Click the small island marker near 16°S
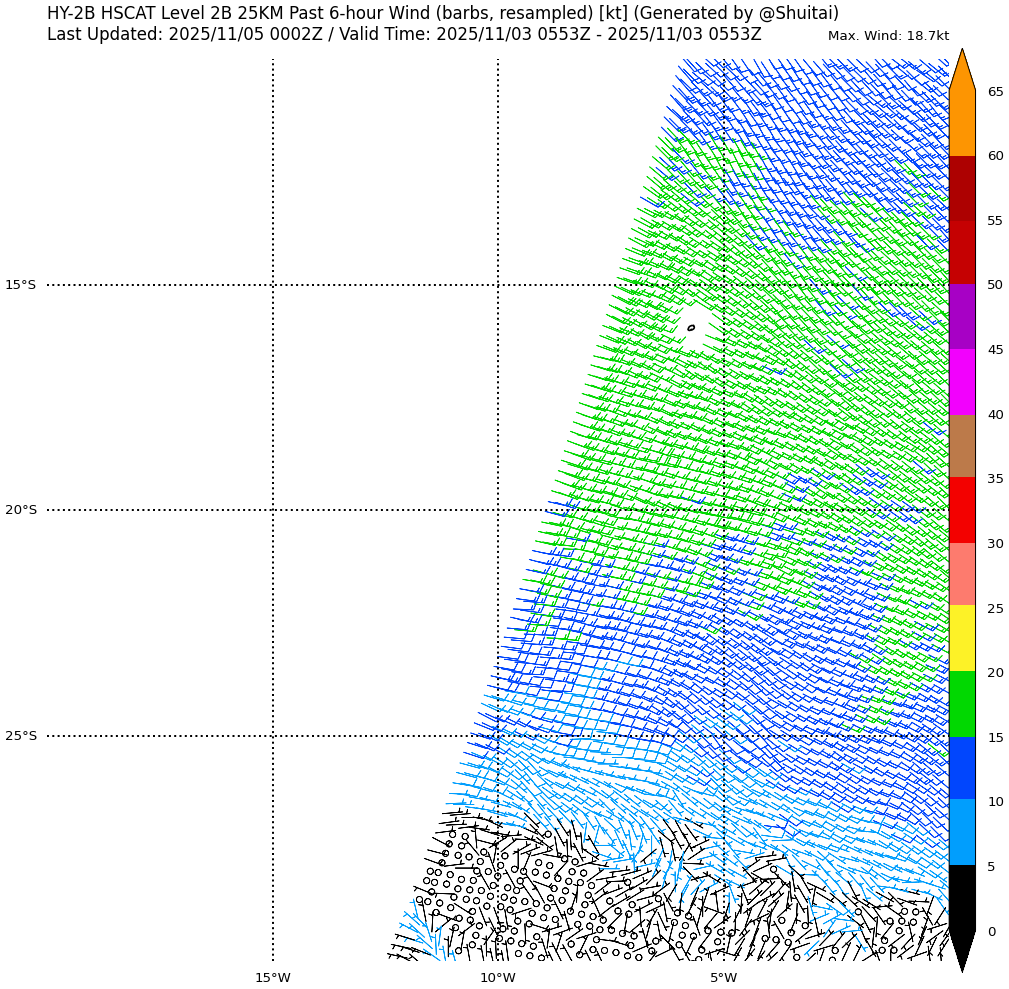The width and height of the screenshot is (1009, 989). pyautogui.click(x=691, y=327)
